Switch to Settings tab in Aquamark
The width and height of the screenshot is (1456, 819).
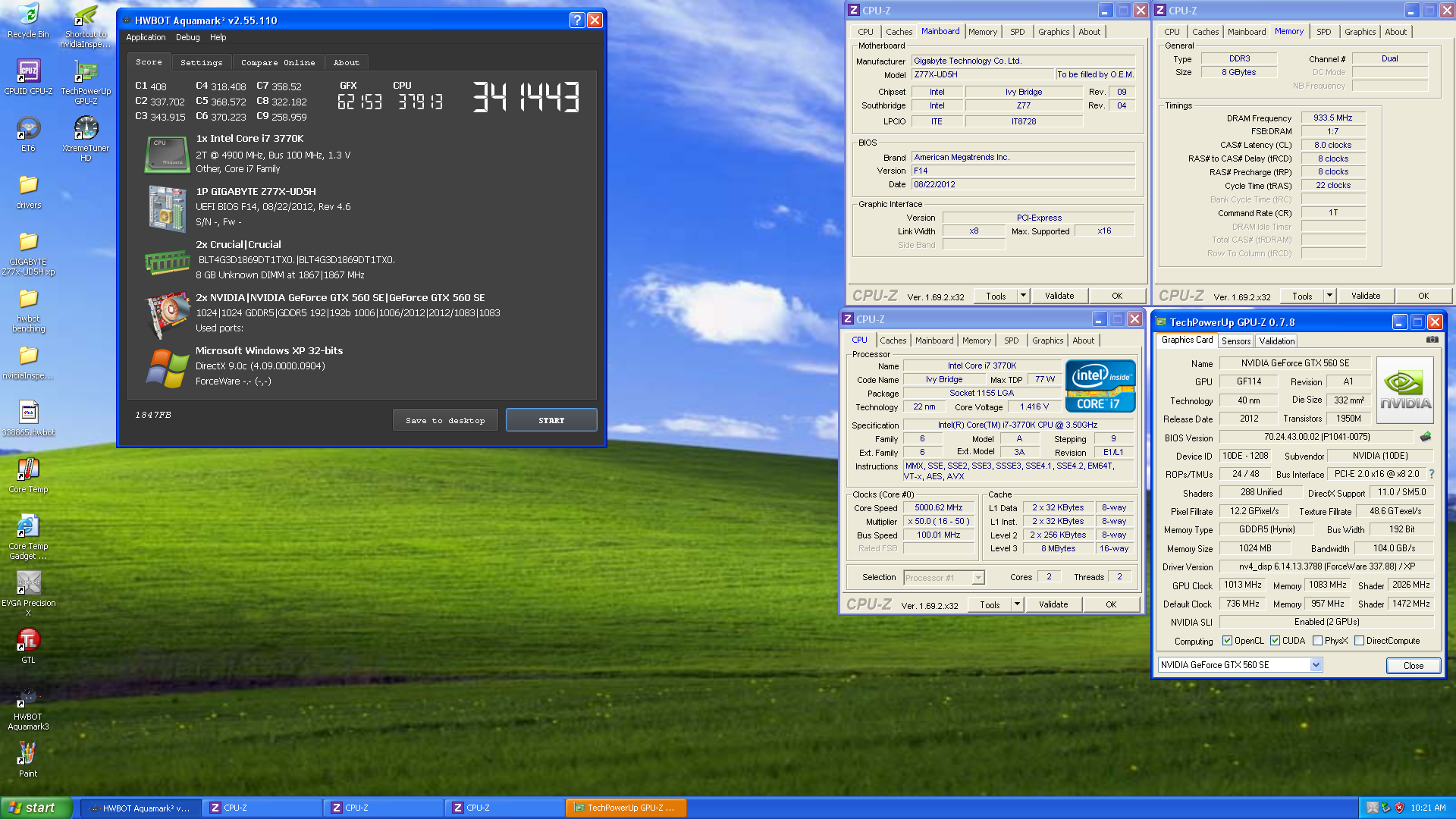[201, 63]
